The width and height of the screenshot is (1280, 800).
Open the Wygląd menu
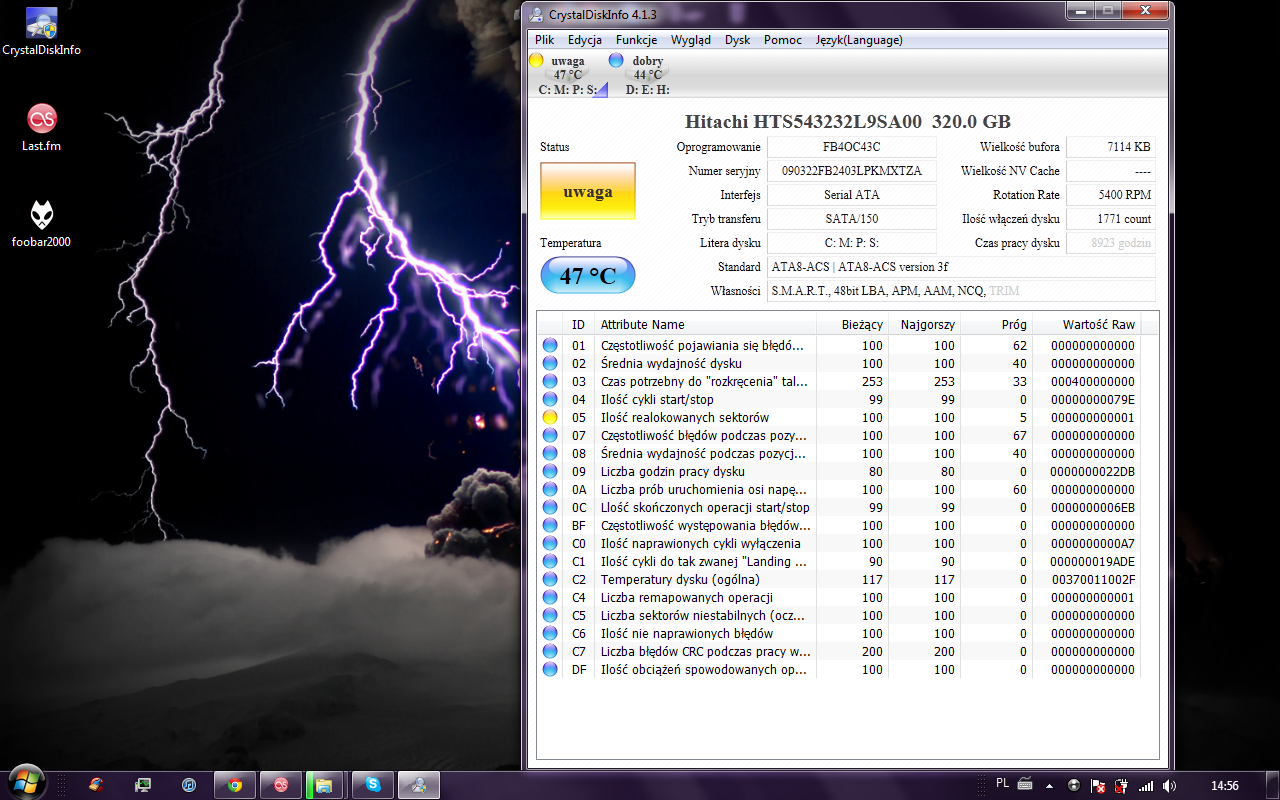point(691,40)
